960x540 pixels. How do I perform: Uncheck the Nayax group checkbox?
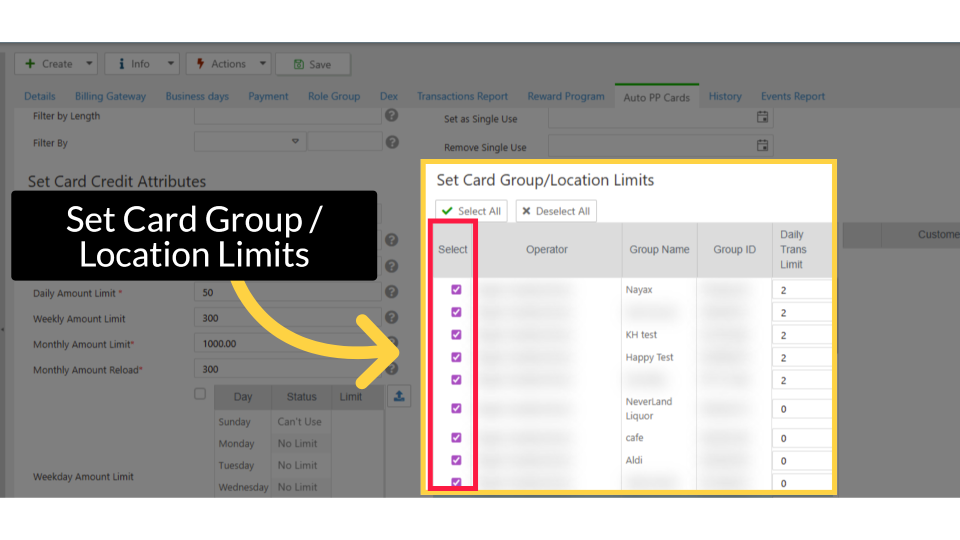[457, 289]
